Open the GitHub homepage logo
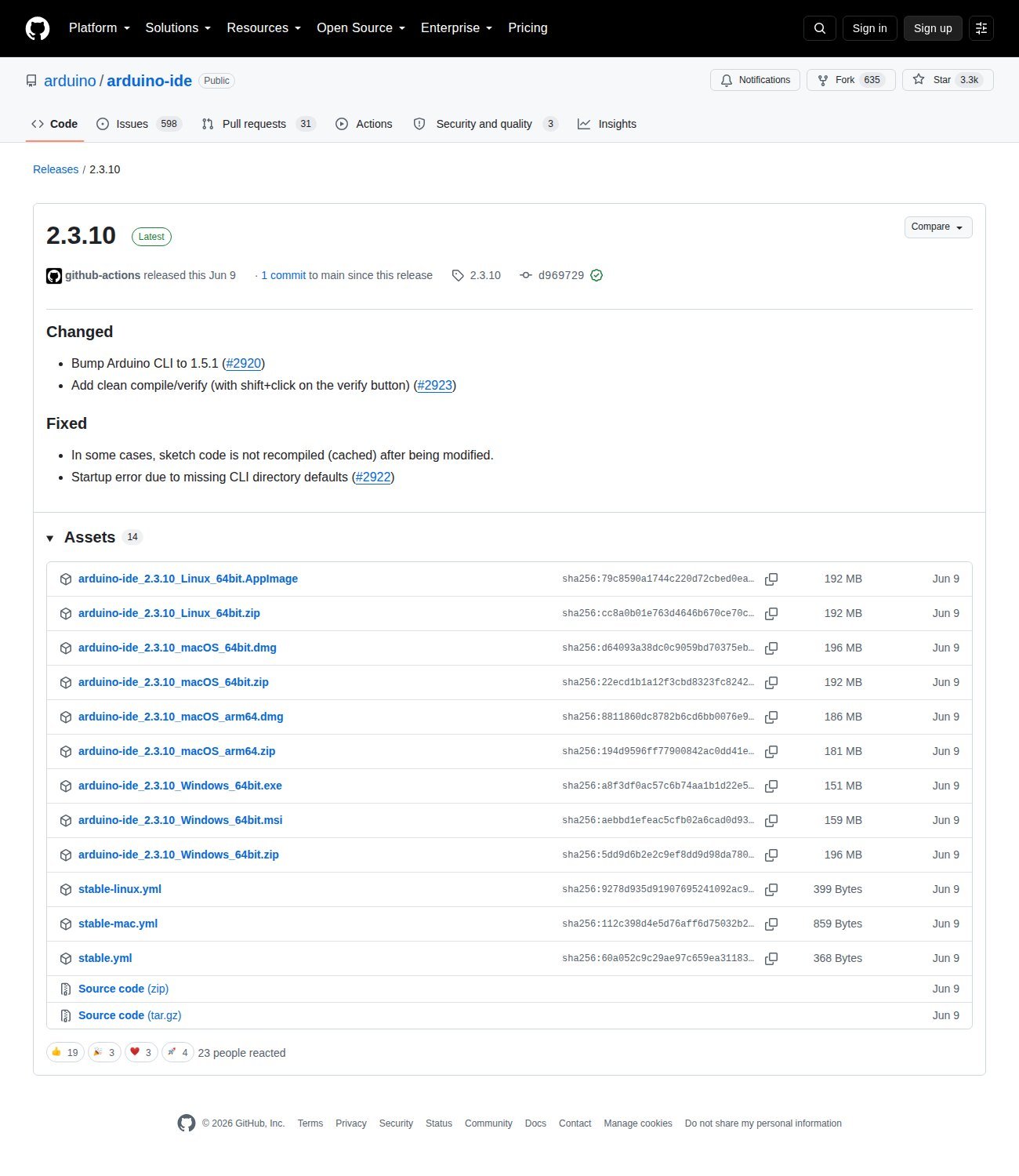 pos(38,28)
